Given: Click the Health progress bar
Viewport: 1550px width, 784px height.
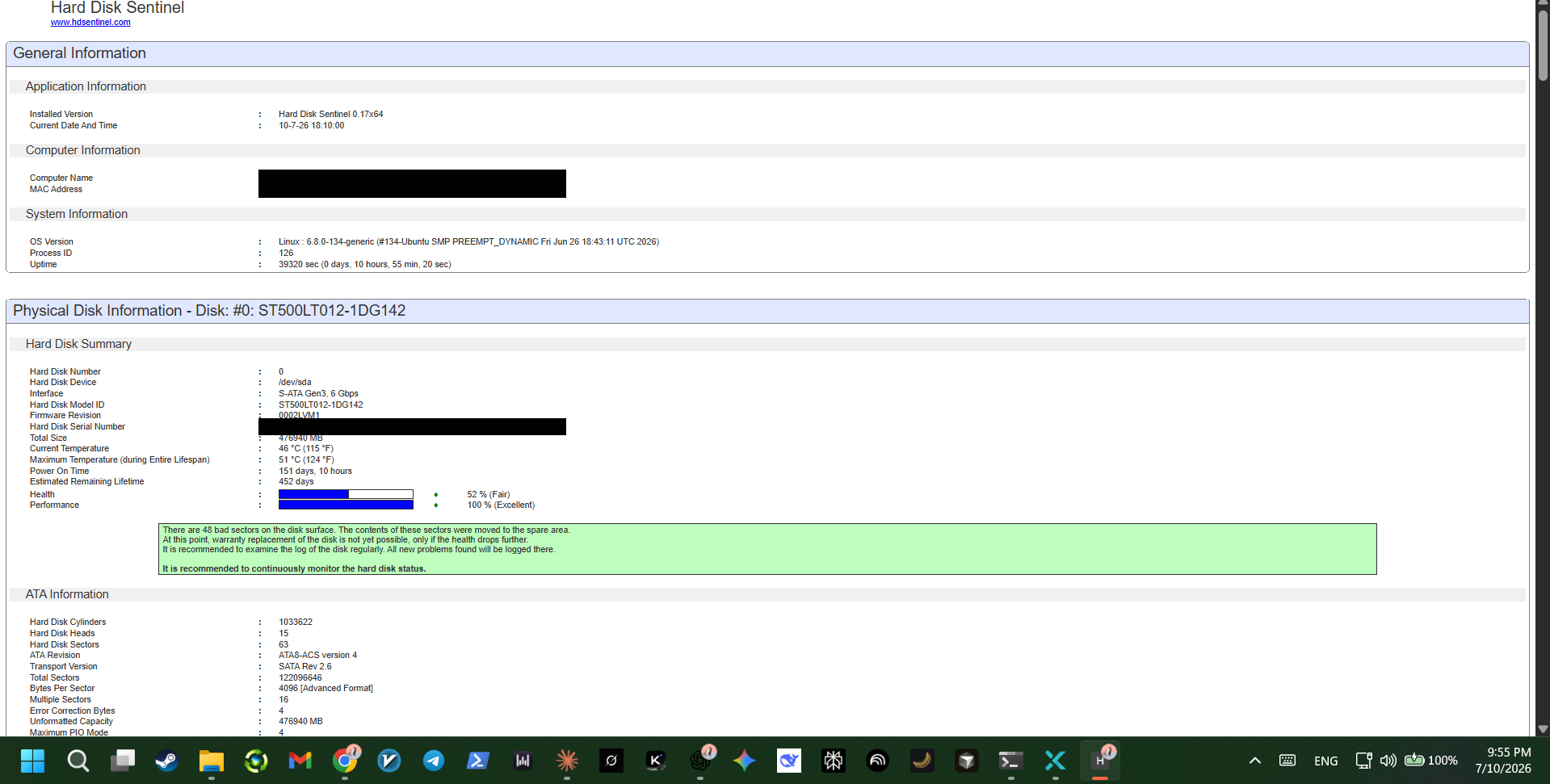Looking at the screenshot, I should tap(346, 494).
